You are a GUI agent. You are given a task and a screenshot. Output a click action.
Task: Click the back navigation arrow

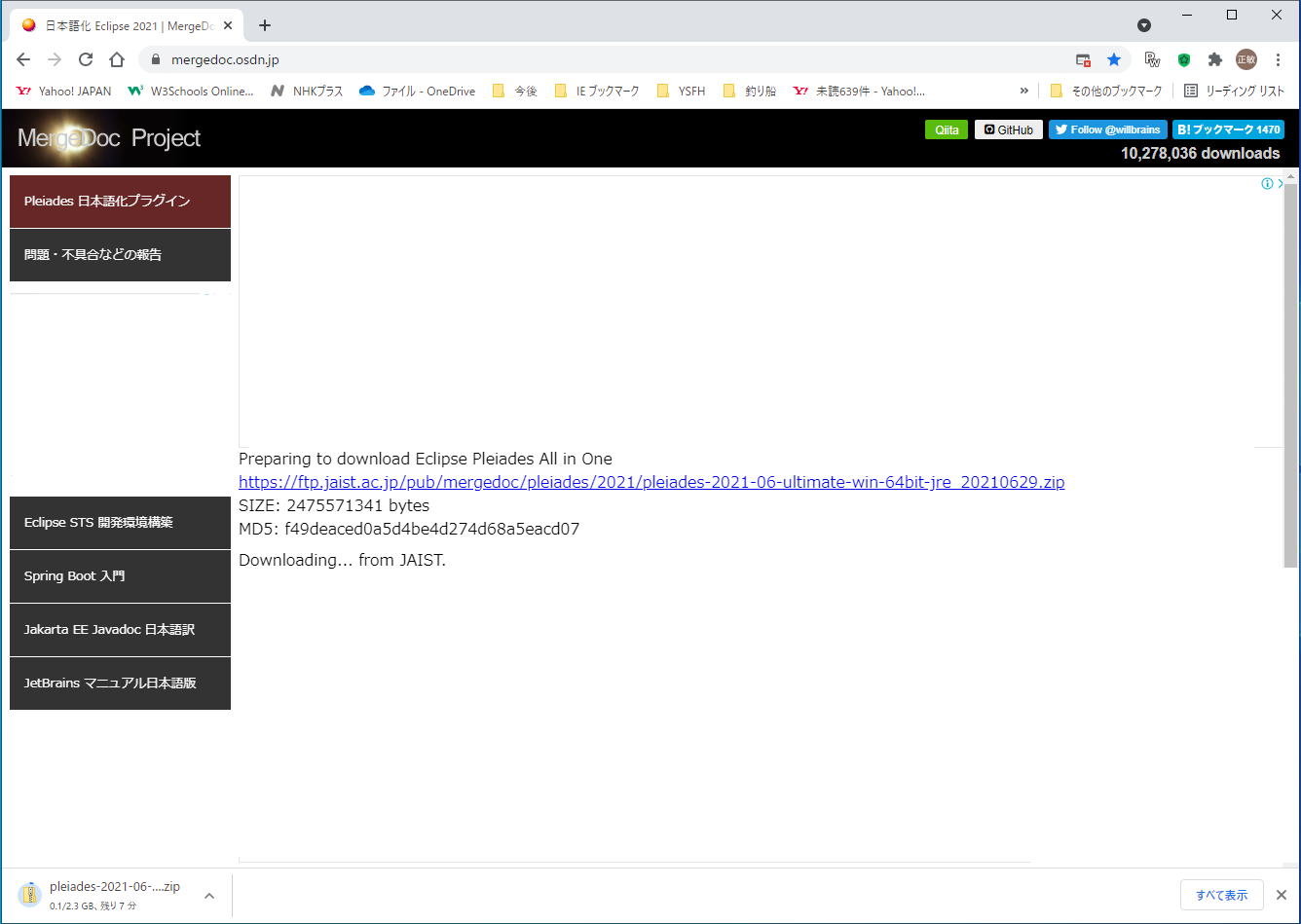(x=23, y=59)
